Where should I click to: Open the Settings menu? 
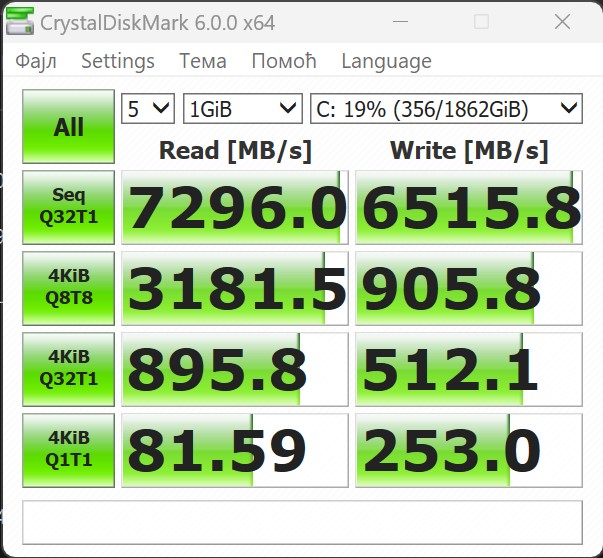tap(118, 62)
